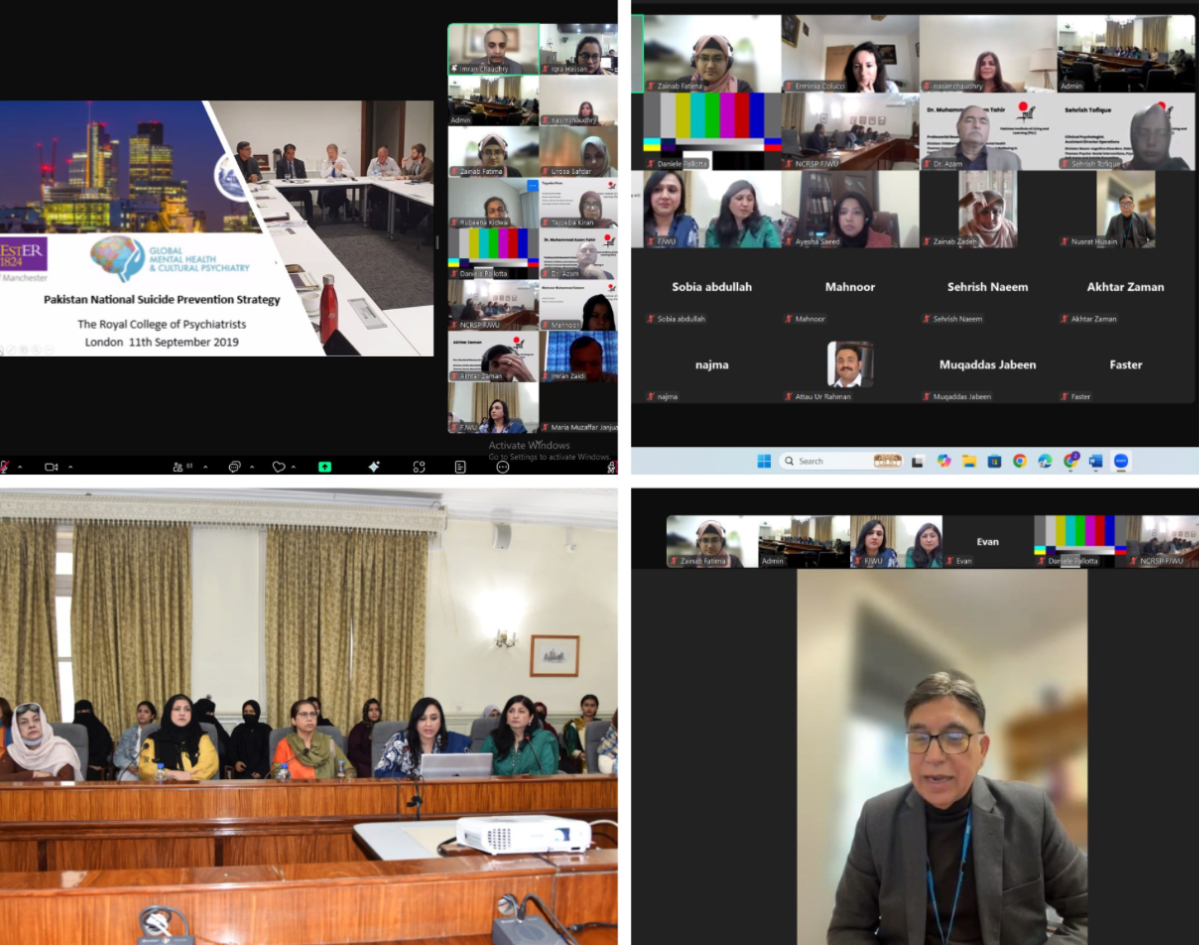Unmute the microphone in the Zoom toolbar
The image size is (1199, 945).
(5, 466)
